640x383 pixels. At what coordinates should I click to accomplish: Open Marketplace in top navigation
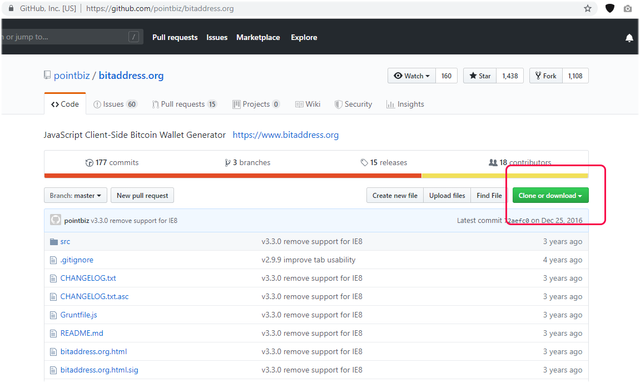258,38
